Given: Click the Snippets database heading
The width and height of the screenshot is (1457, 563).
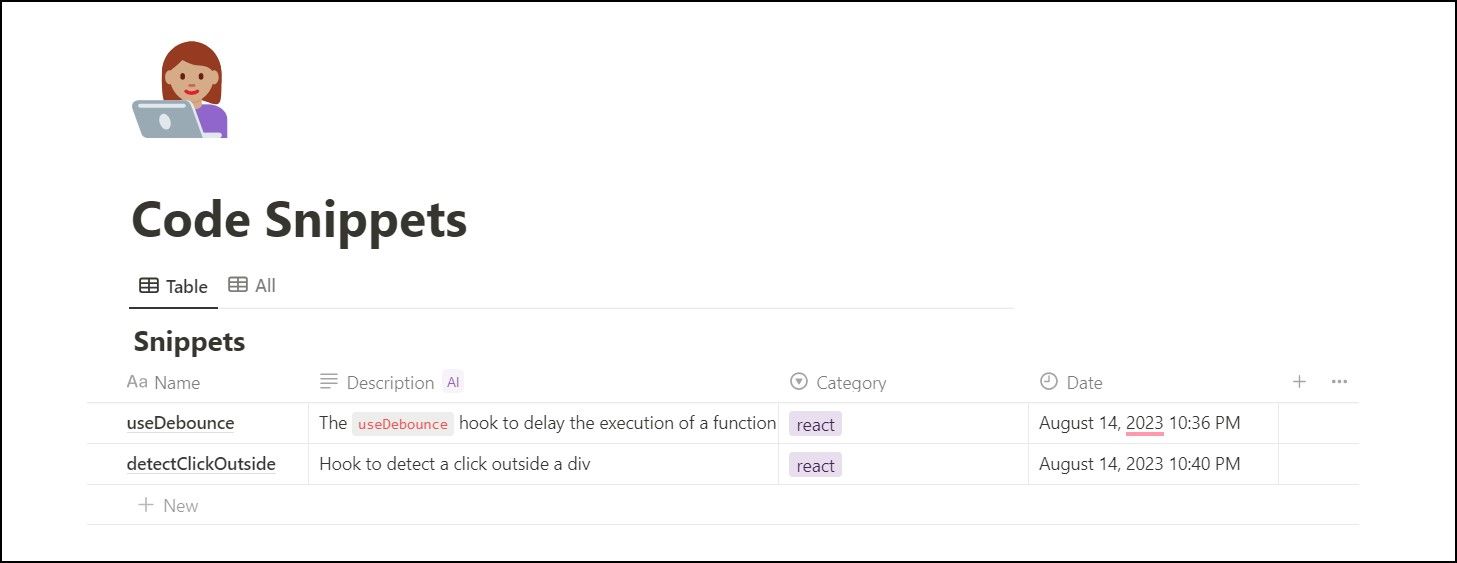Looking at the screenshot, I should point(189,342).
